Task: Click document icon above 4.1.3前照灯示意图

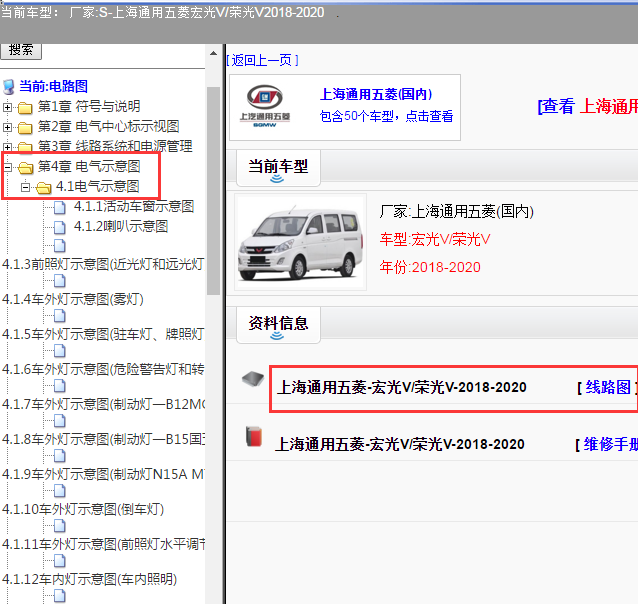Action: tap(60, 245)
